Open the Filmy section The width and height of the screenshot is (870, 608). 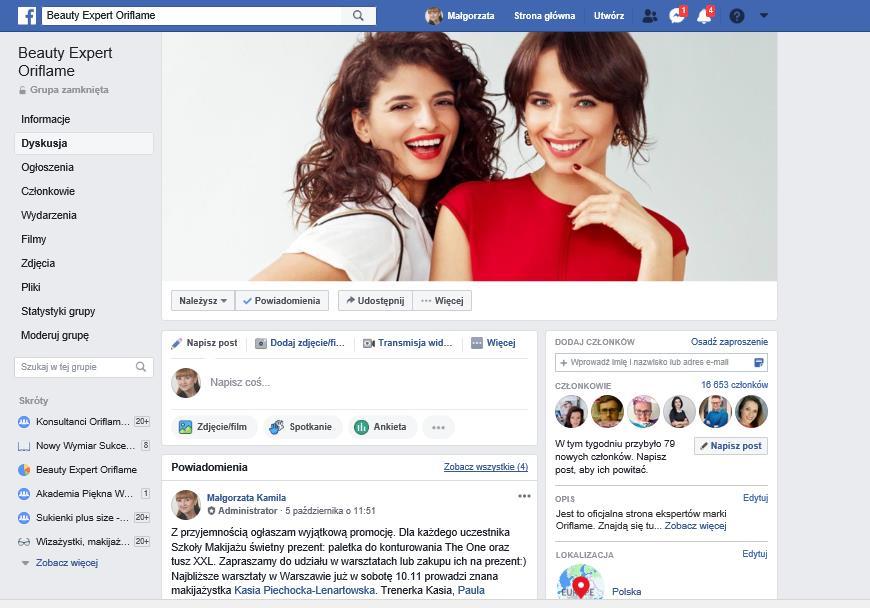[x=33, y=239]
